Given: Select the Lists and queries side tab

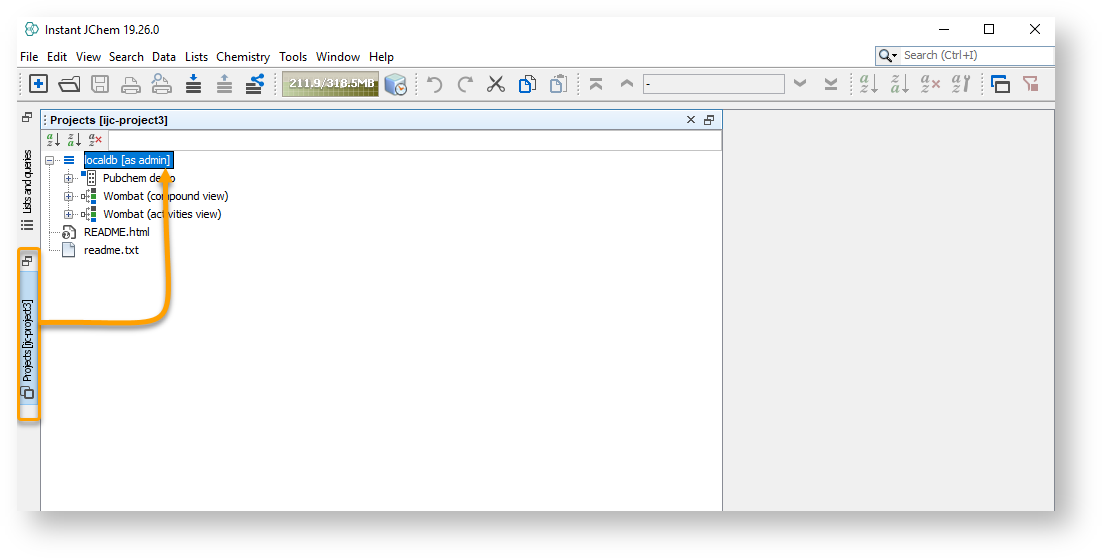Looking at the screenshot, I should tap(28, 188).
